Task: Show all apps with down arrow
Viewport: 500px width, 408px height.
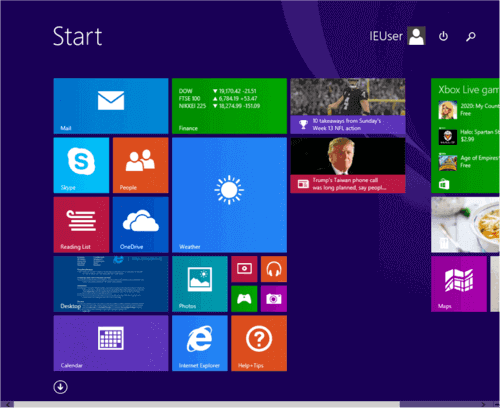Action: click(x=60, y=387)
